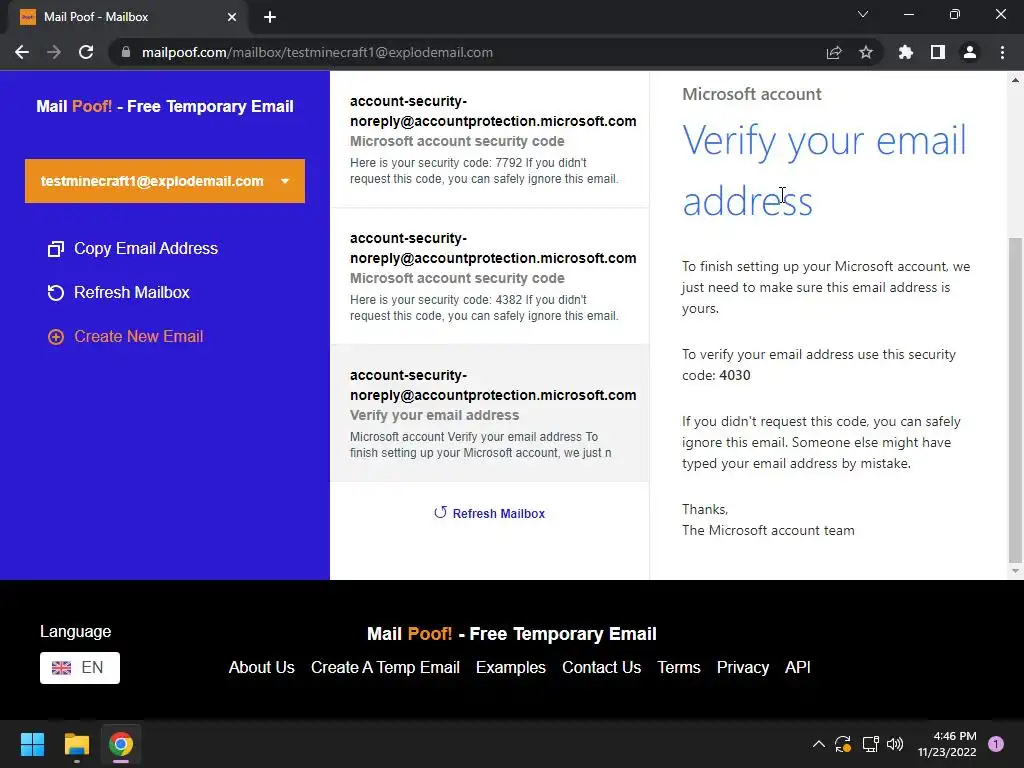
Task: Show hidden system tray icons
Action: (818, 744)
